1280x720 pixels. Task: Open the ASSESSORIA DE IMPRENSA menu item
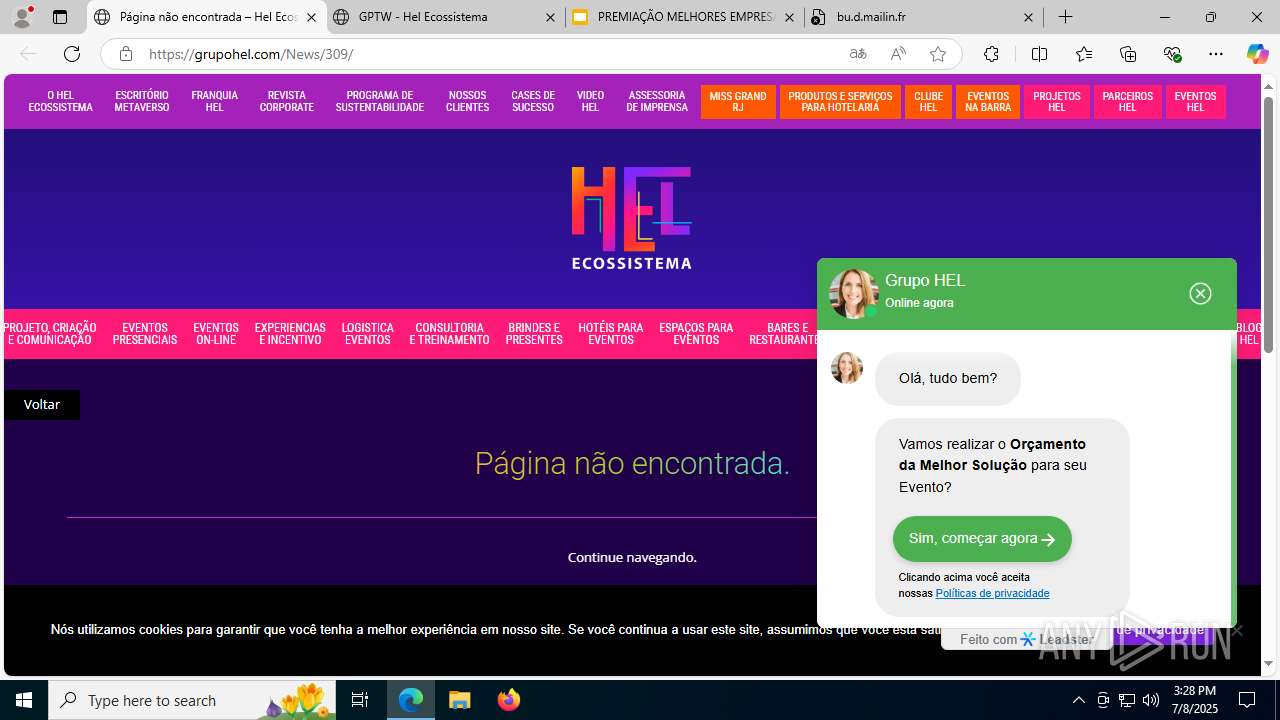pos(657,102)
